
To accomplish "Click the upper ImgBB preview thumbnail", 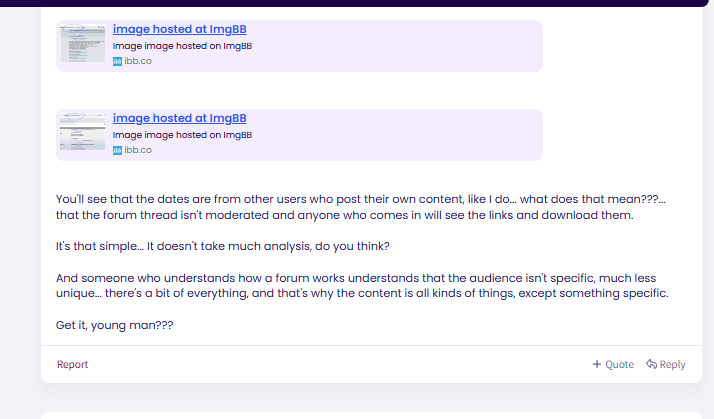I will (82, 43).
